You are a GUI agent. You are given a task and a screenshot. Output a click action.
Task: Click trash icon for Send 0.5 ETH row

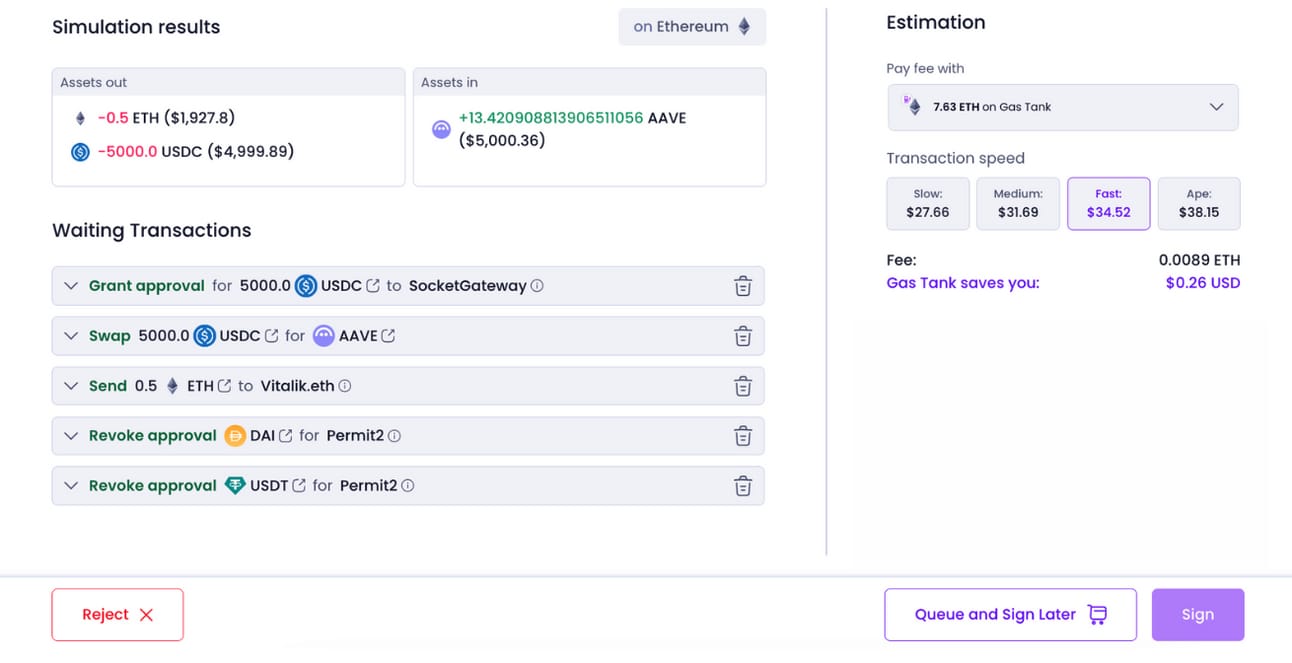(743, 386)
